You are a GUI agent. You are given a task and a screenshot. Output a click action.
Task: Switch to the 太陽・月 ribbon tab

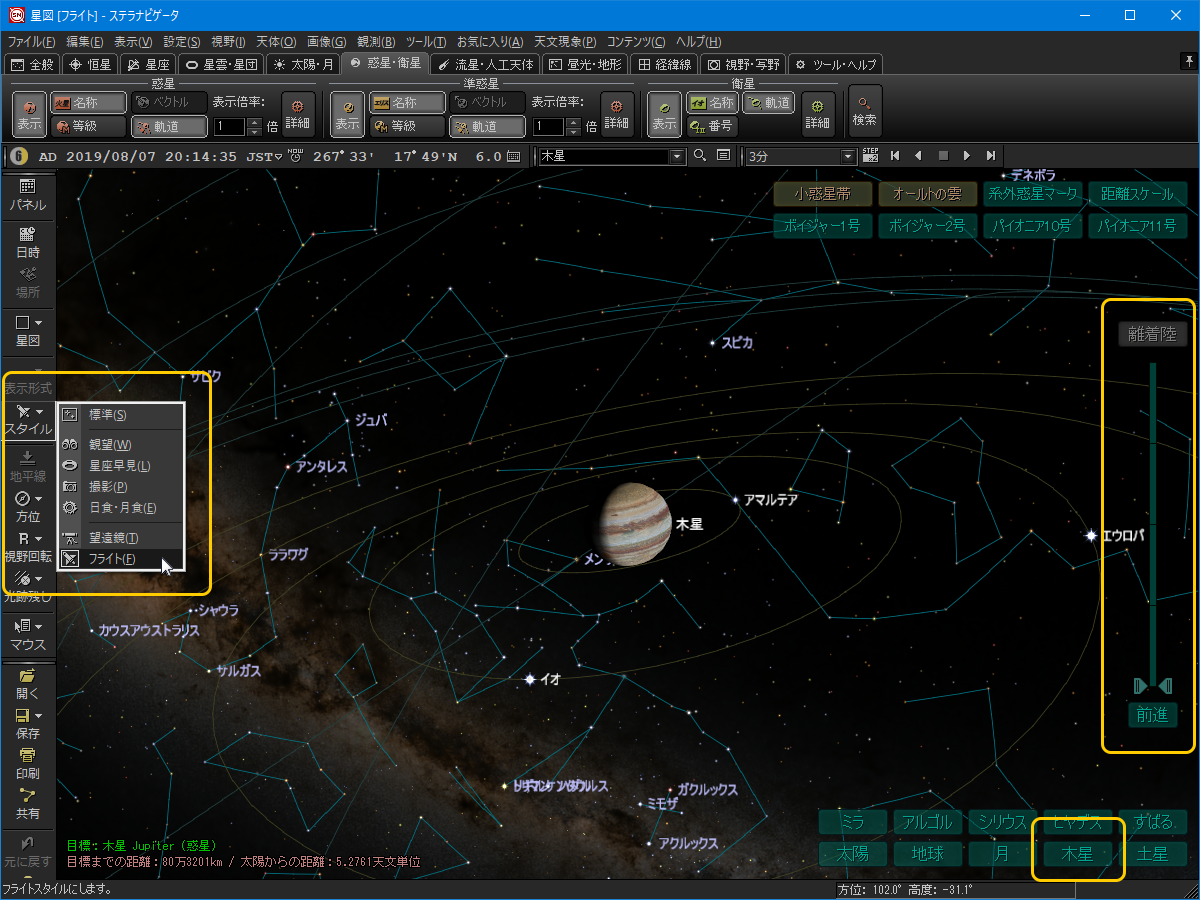click(304, 64)
